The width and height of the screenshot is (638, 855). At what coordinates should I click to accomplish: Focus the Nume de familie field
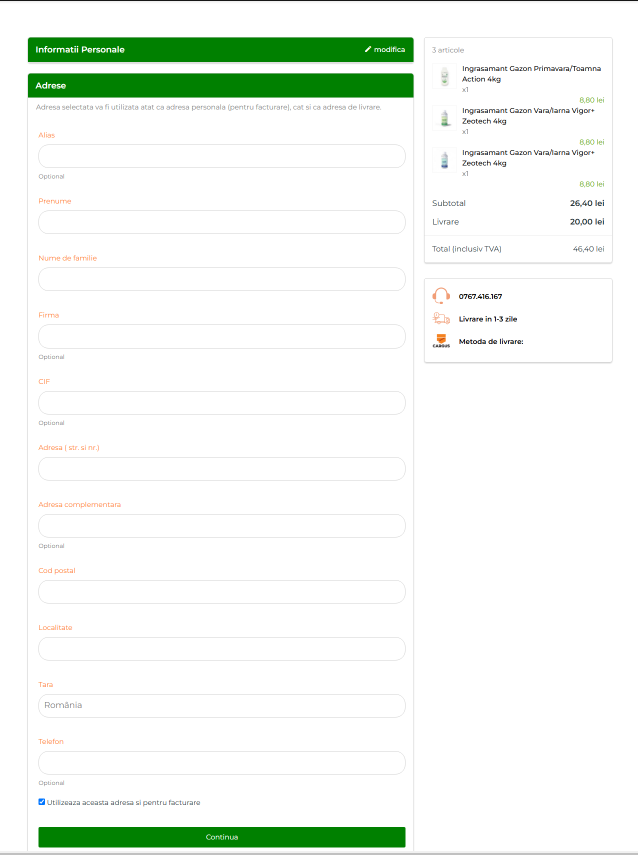[222, 279]
